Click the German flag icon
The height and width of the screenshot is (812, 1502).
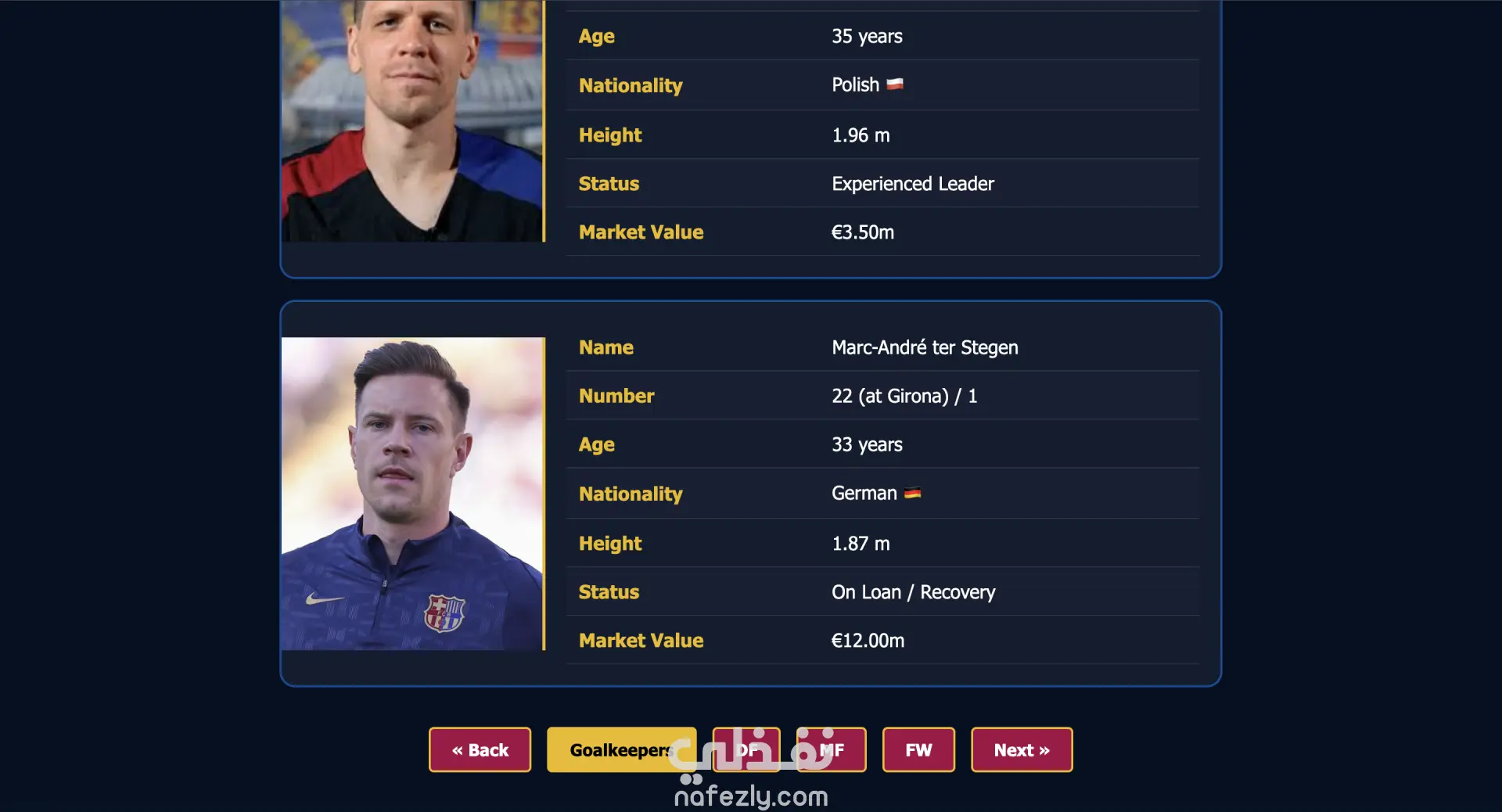[x=912, y=493]
